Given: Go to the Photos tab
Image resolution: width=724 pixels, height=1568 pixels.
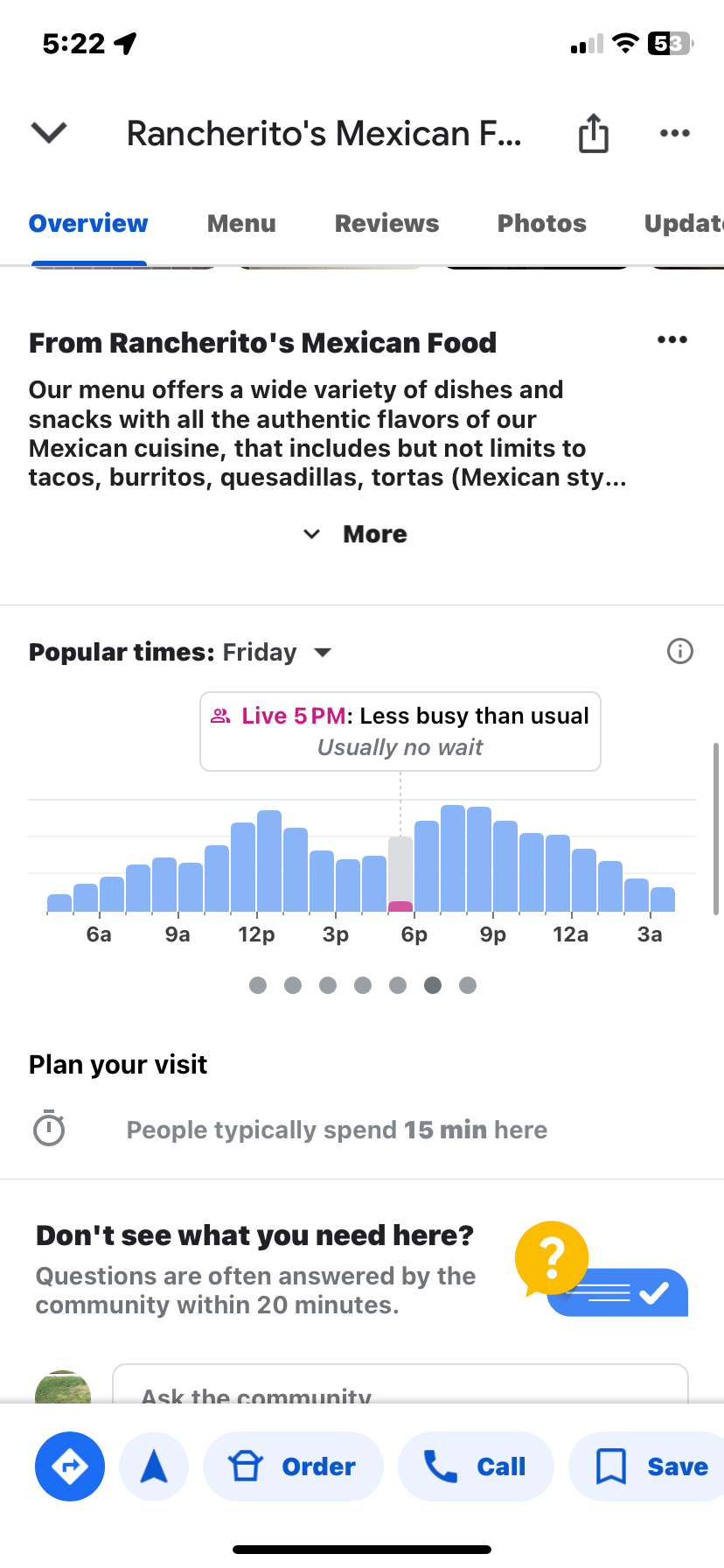Looking at the screenshot, I should tap(541, 224).
